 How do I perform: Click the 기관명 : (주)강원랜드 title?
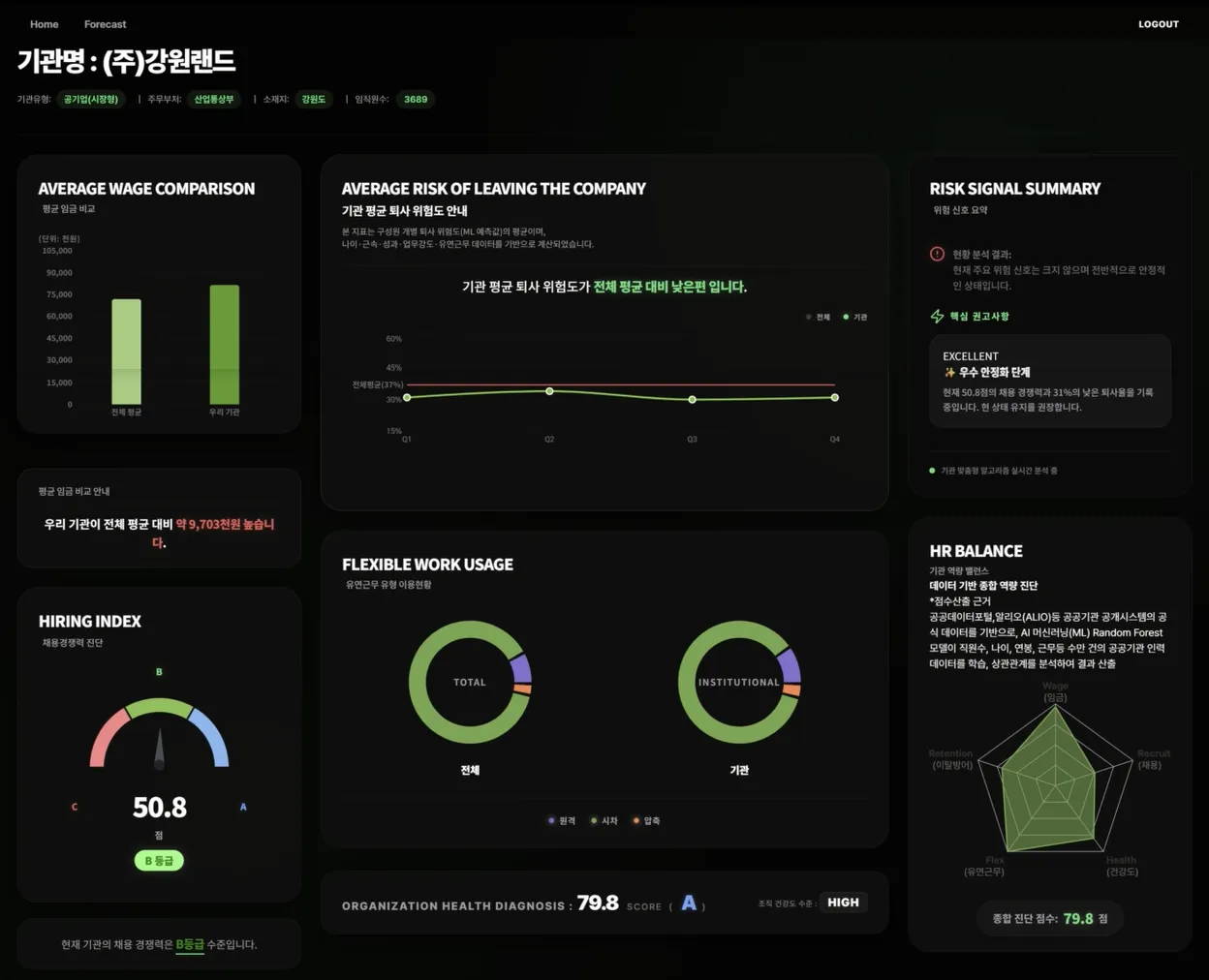coord(127,61)
